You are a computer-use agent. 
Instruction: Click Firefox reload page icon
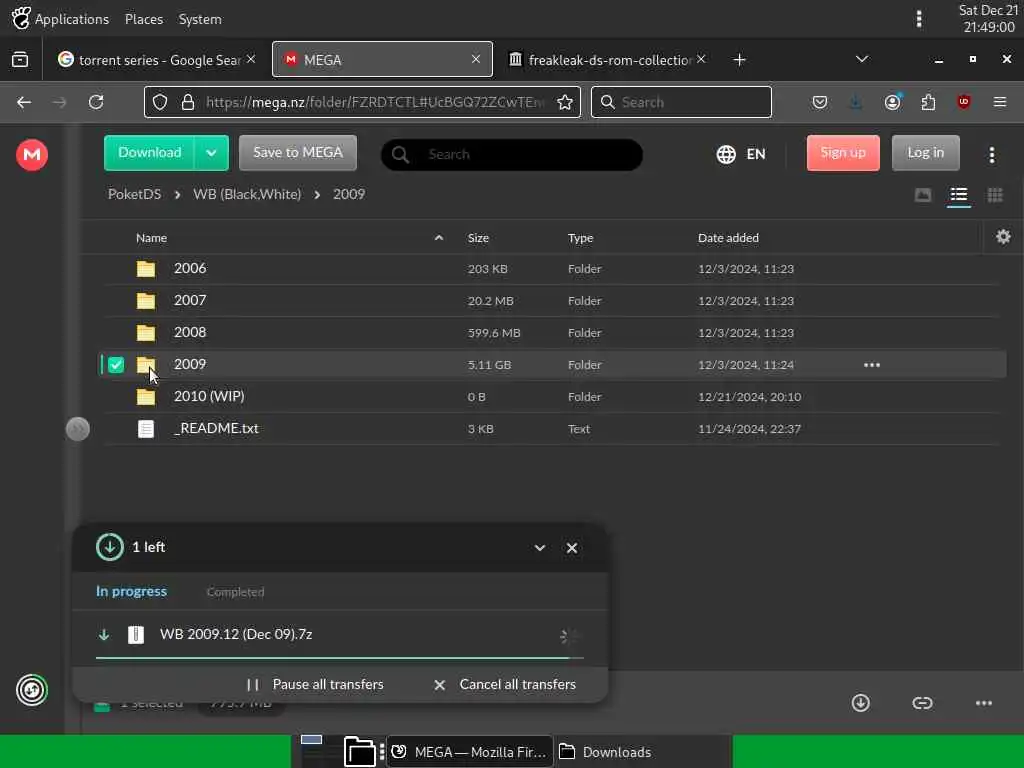click(96, 102)
